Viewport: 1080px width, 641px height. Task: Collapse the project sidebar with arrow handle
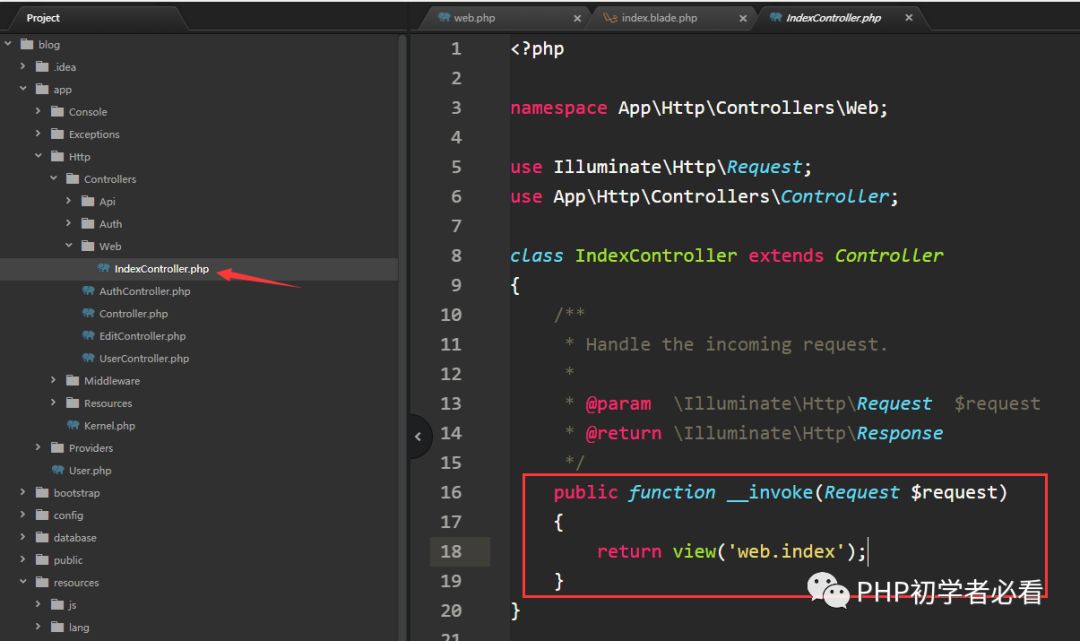click(x=418, y=437)
